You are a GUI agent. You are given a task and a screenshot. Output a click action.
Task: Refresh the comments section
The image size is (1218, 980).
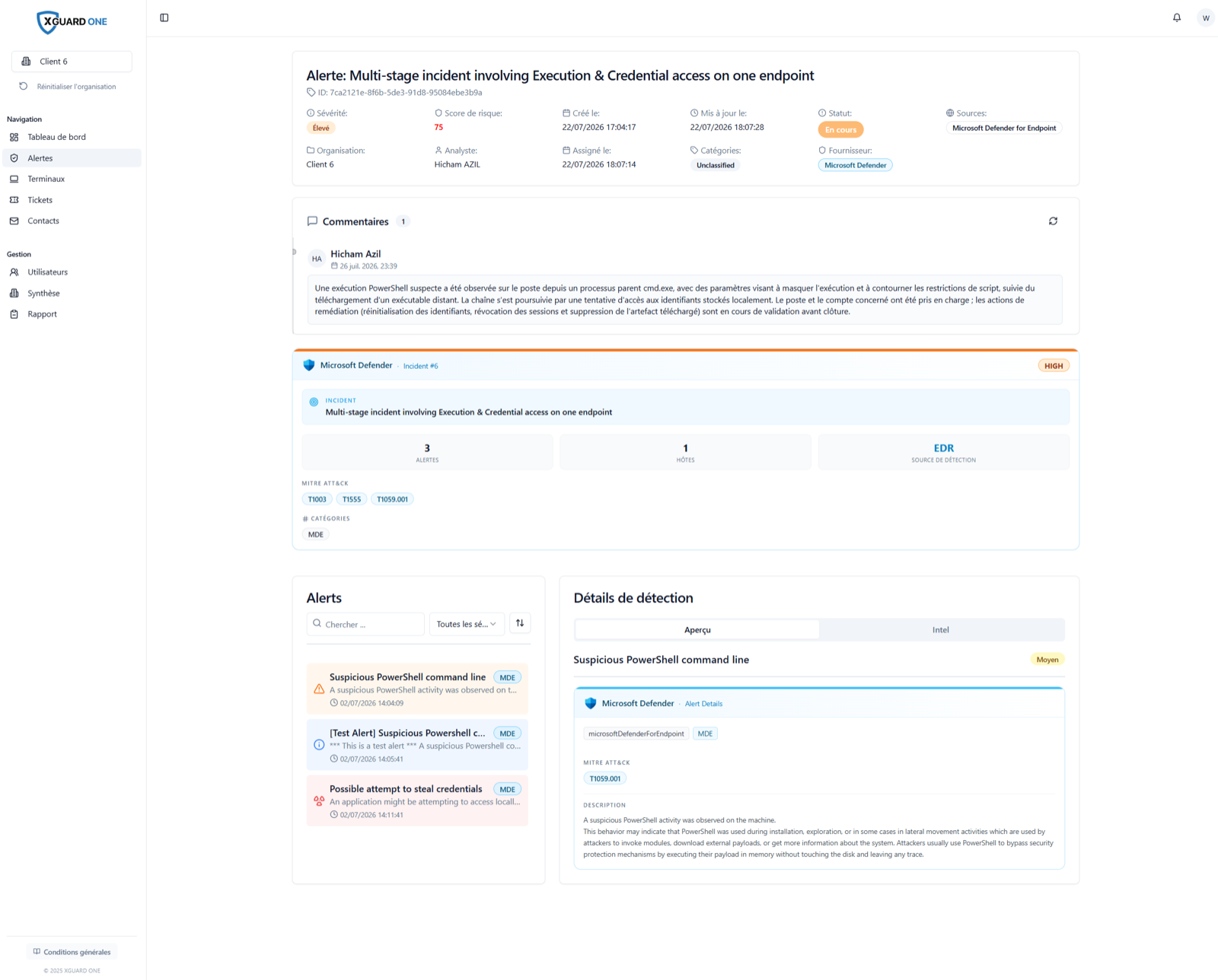pos(1053,221)
